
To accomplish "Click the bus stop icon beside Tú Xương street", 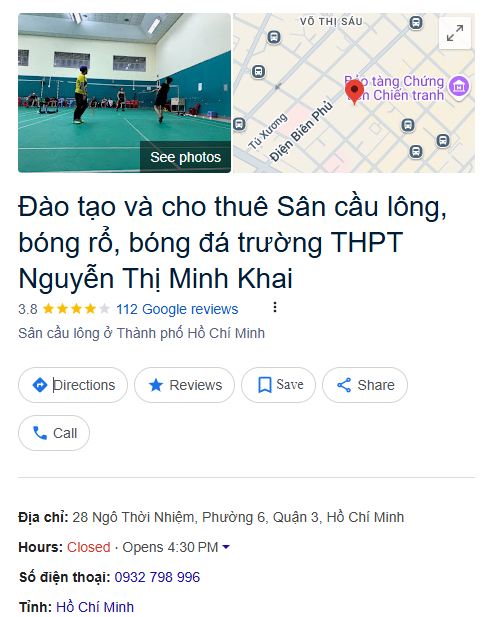I will 239,124.
